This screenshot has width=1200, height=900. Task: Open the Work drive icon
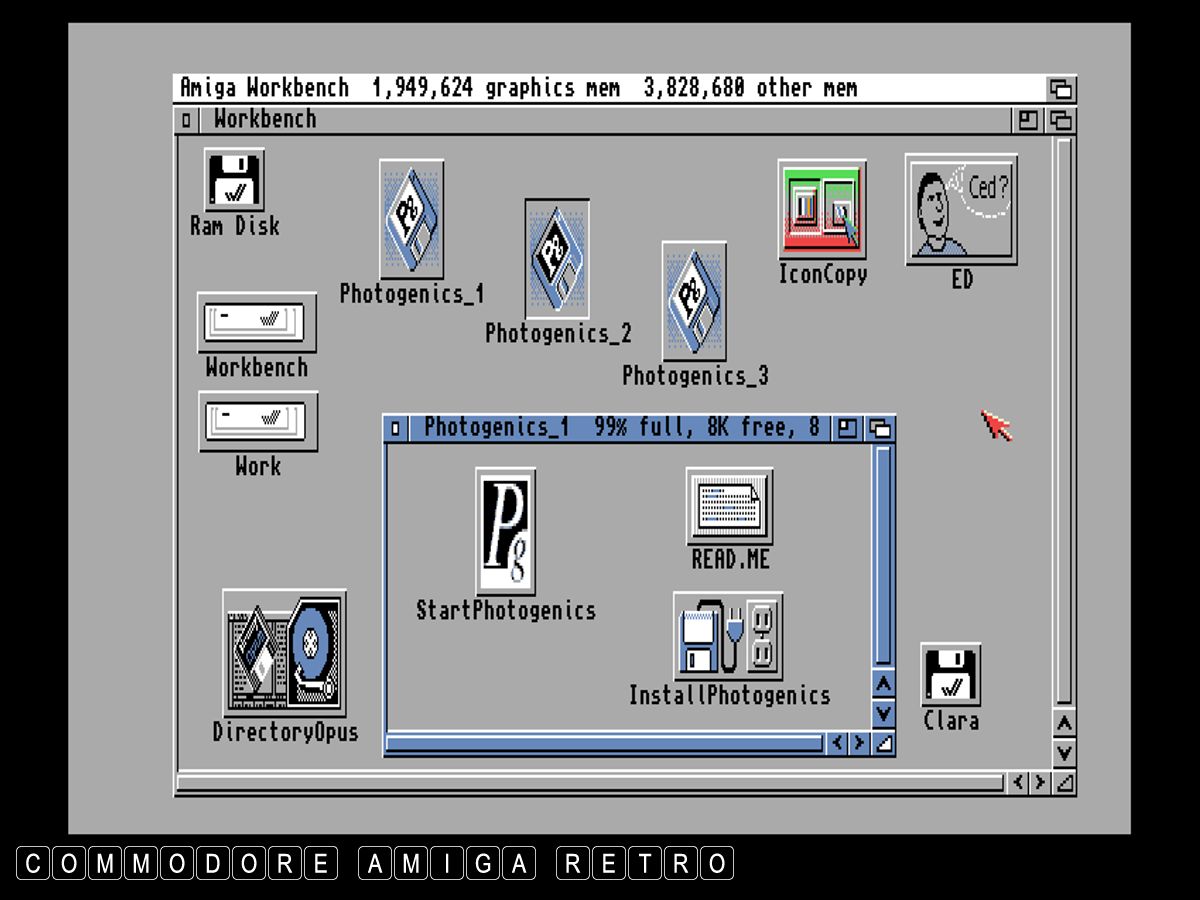(x=258, y=420)
